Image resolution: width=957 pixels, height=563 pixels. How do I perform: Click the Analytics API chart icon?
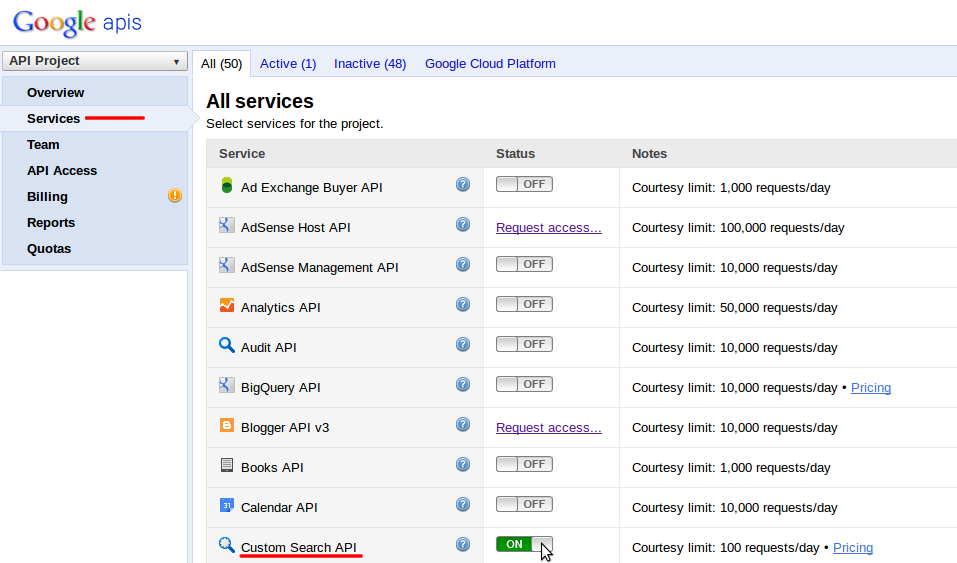pyautogui.click(x=226, y=306)
